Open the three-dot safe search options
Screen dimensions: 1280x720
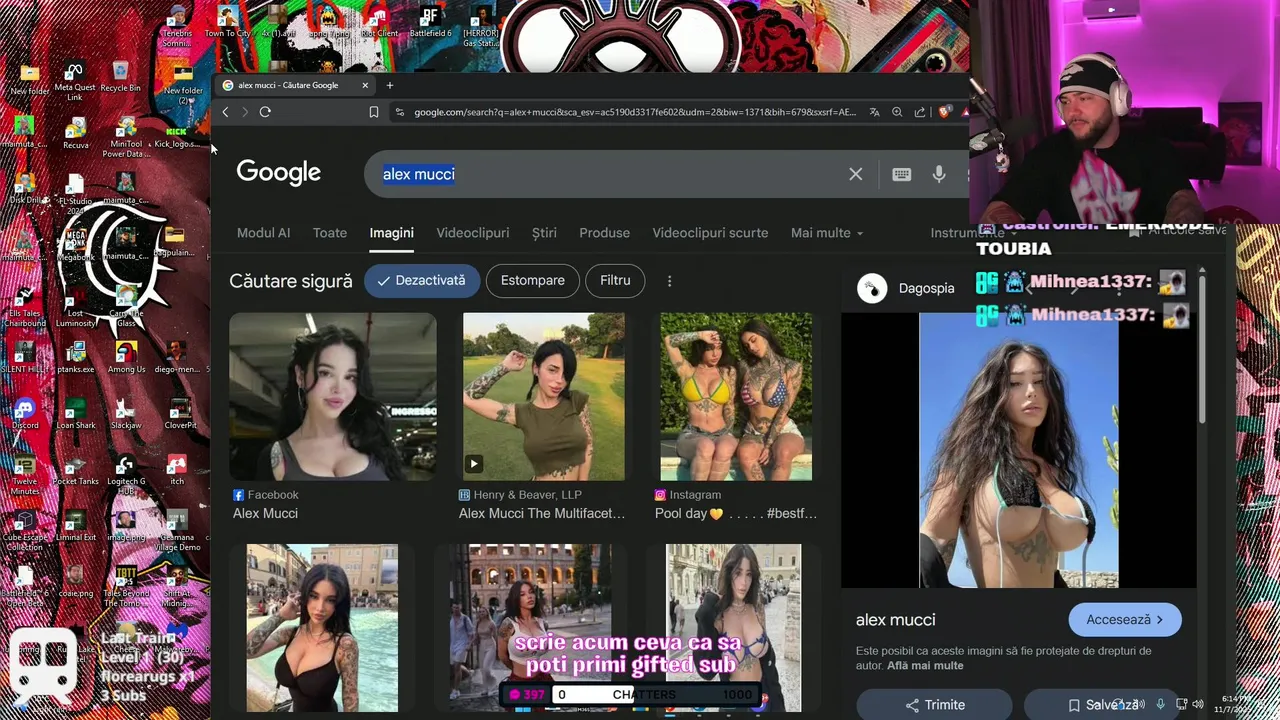(x=670, y=281)
